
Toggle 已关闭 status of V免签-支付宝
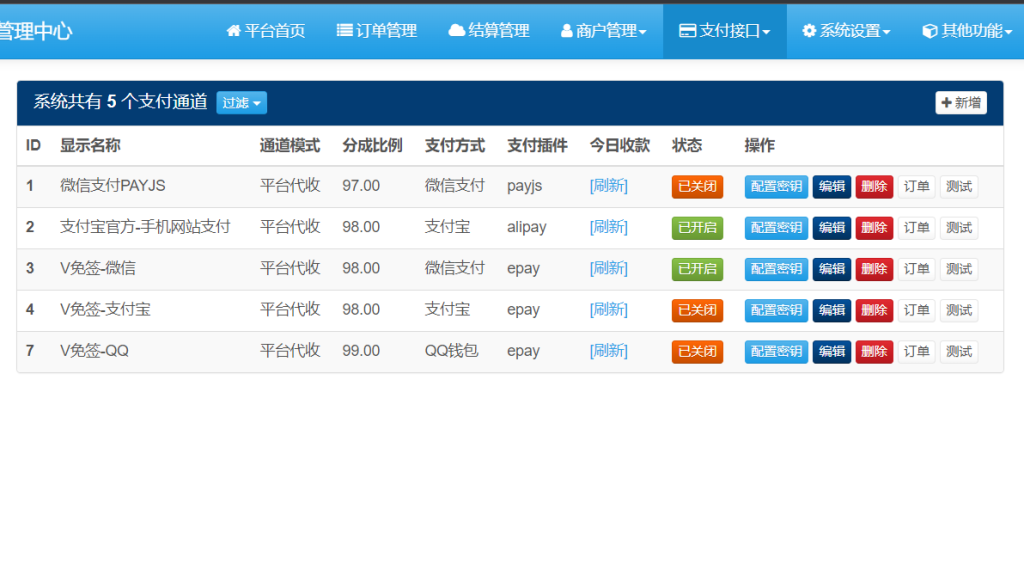point(697,310)
